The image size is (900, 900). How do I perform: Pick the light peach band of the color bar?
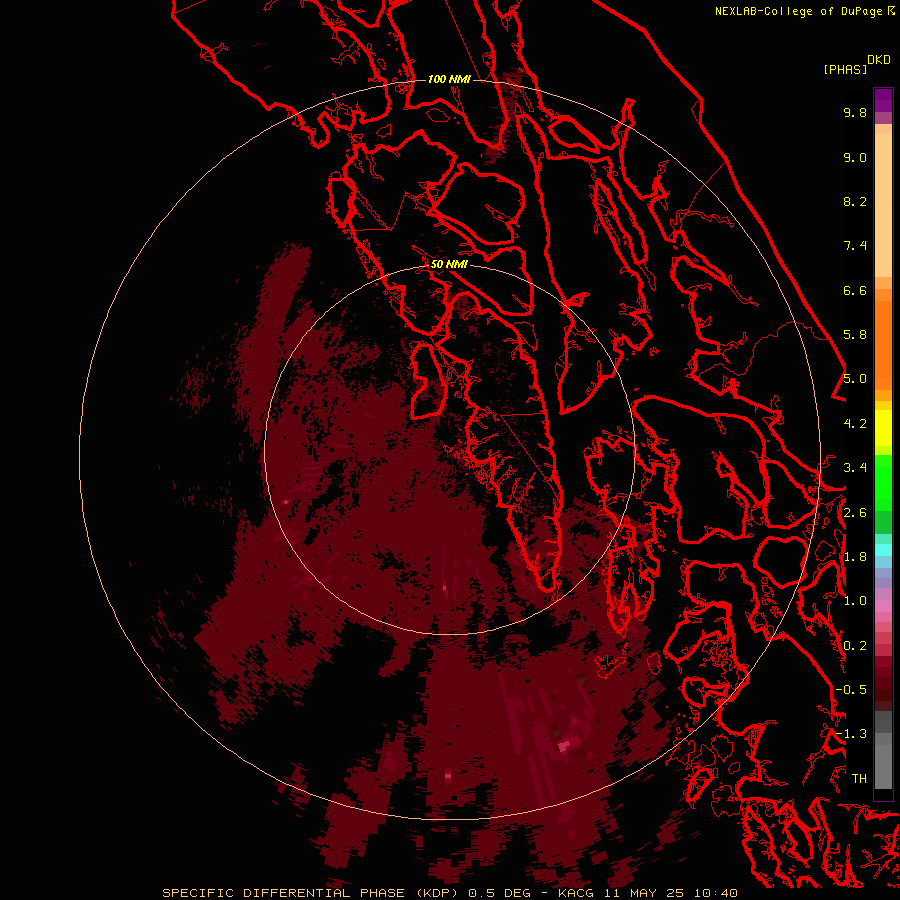[883, 205]
